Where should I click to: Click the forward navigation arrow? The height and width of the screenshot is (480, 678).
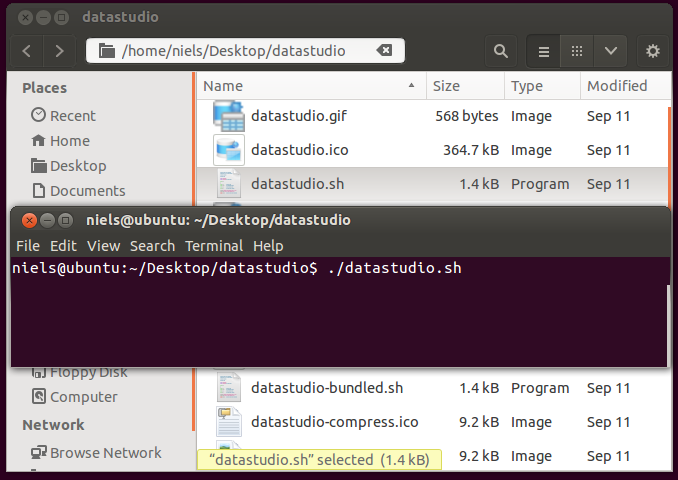[60, 51]
